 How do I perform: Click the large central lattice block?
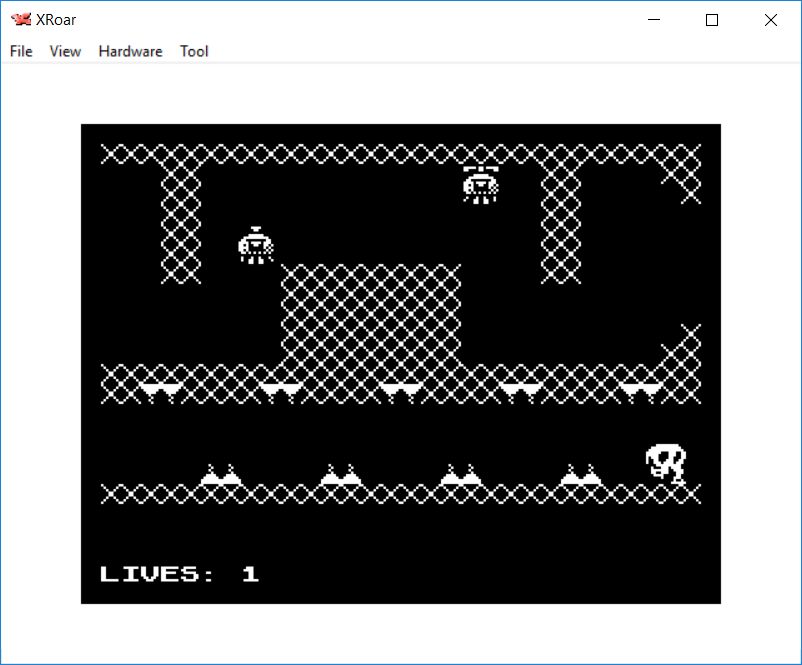tap(371, 315)
